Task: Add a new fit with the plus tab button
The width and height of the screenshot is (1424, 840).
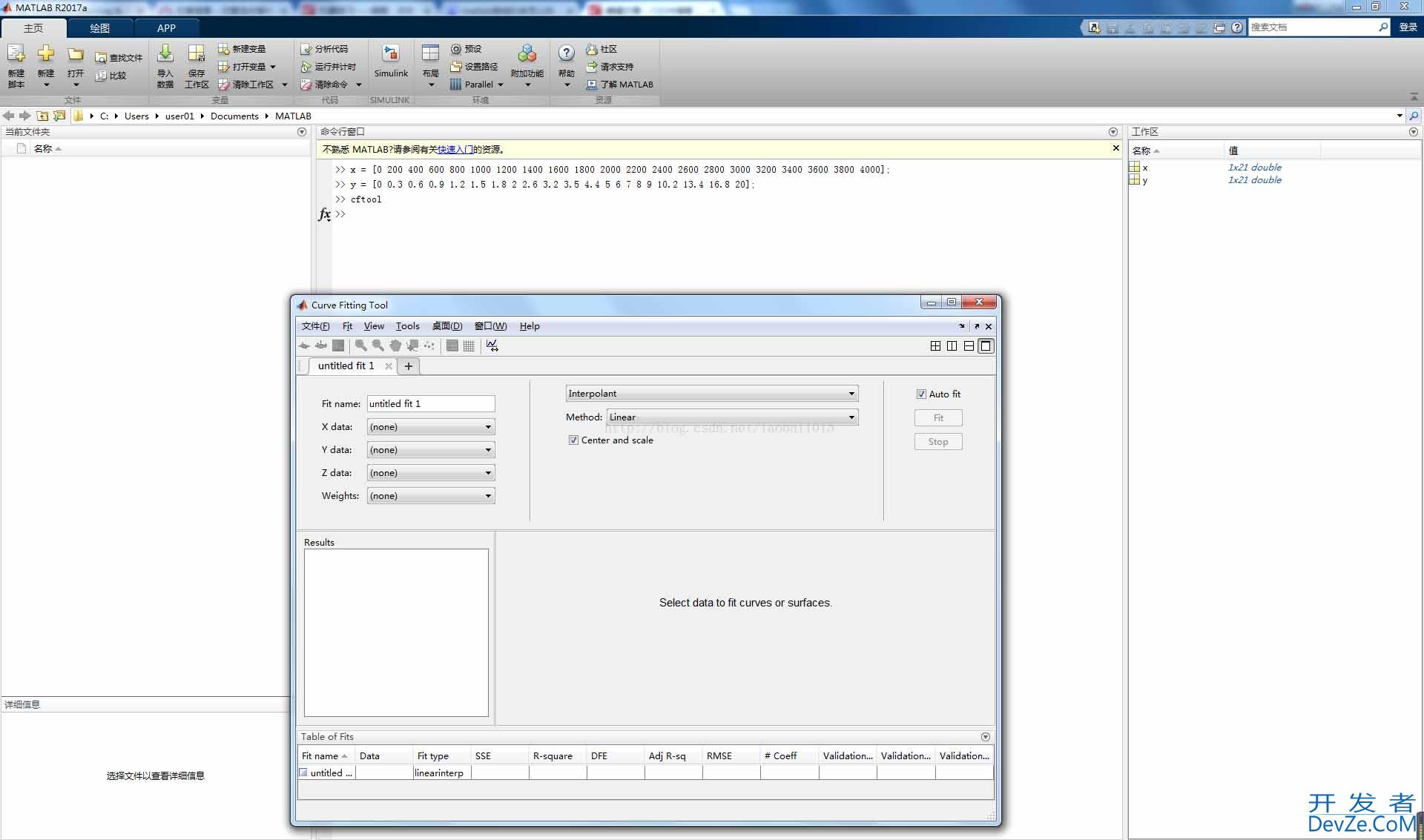Action: 408,366
